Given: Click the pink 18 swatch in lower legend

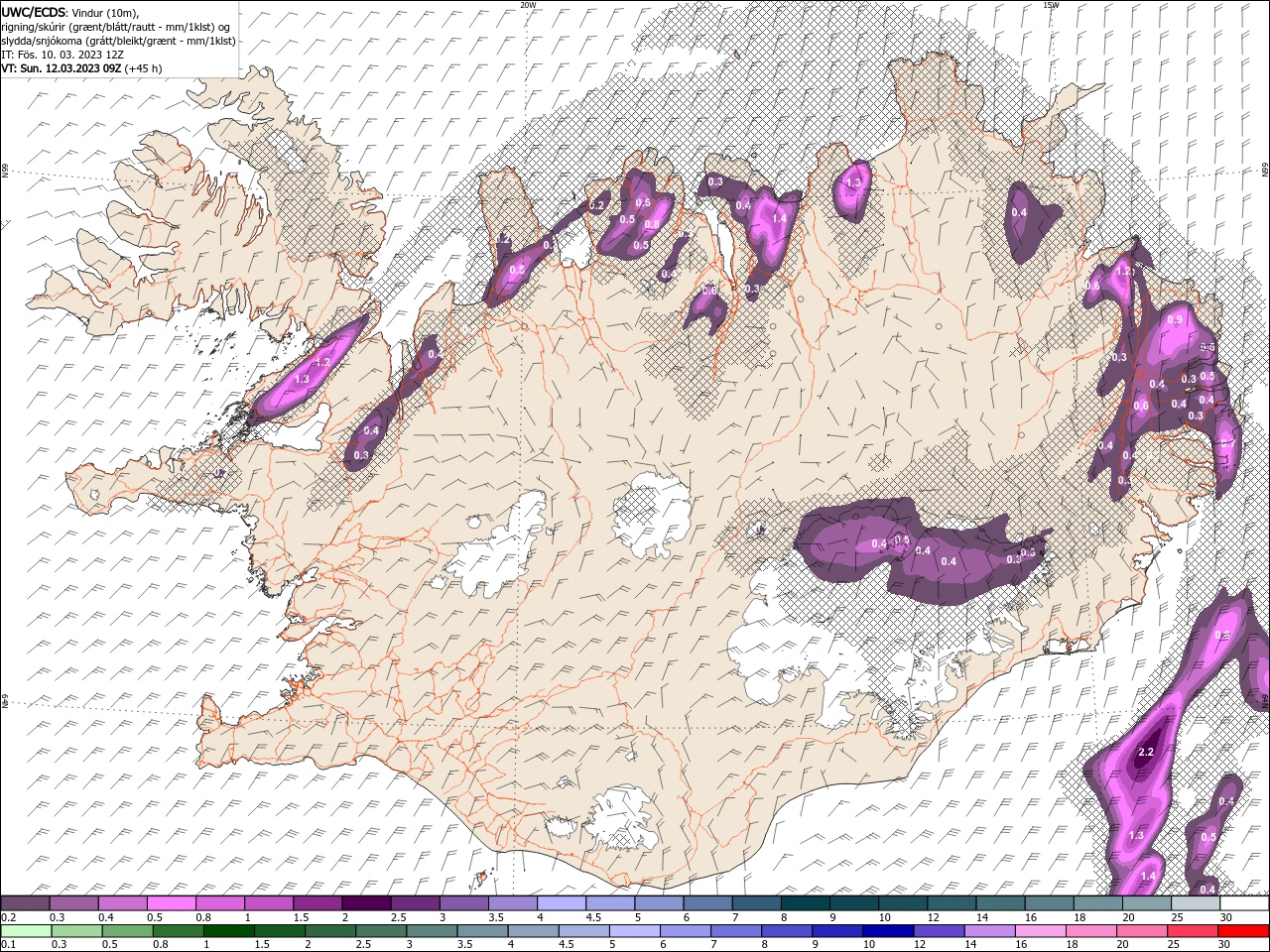Looking at the screenshot, I should click(x=1091, y=931).
